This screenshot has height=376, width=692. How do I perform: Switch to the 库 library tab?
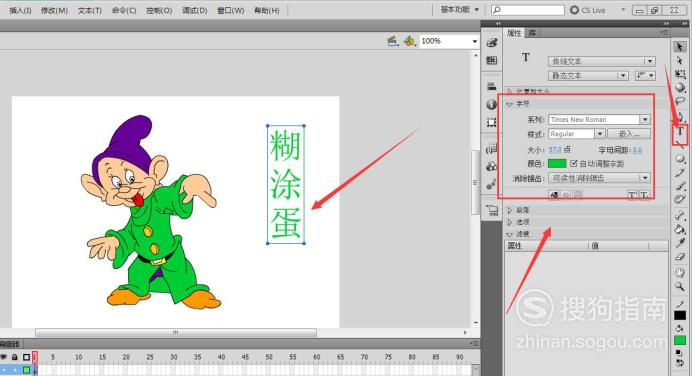click(x=533, y=33)
